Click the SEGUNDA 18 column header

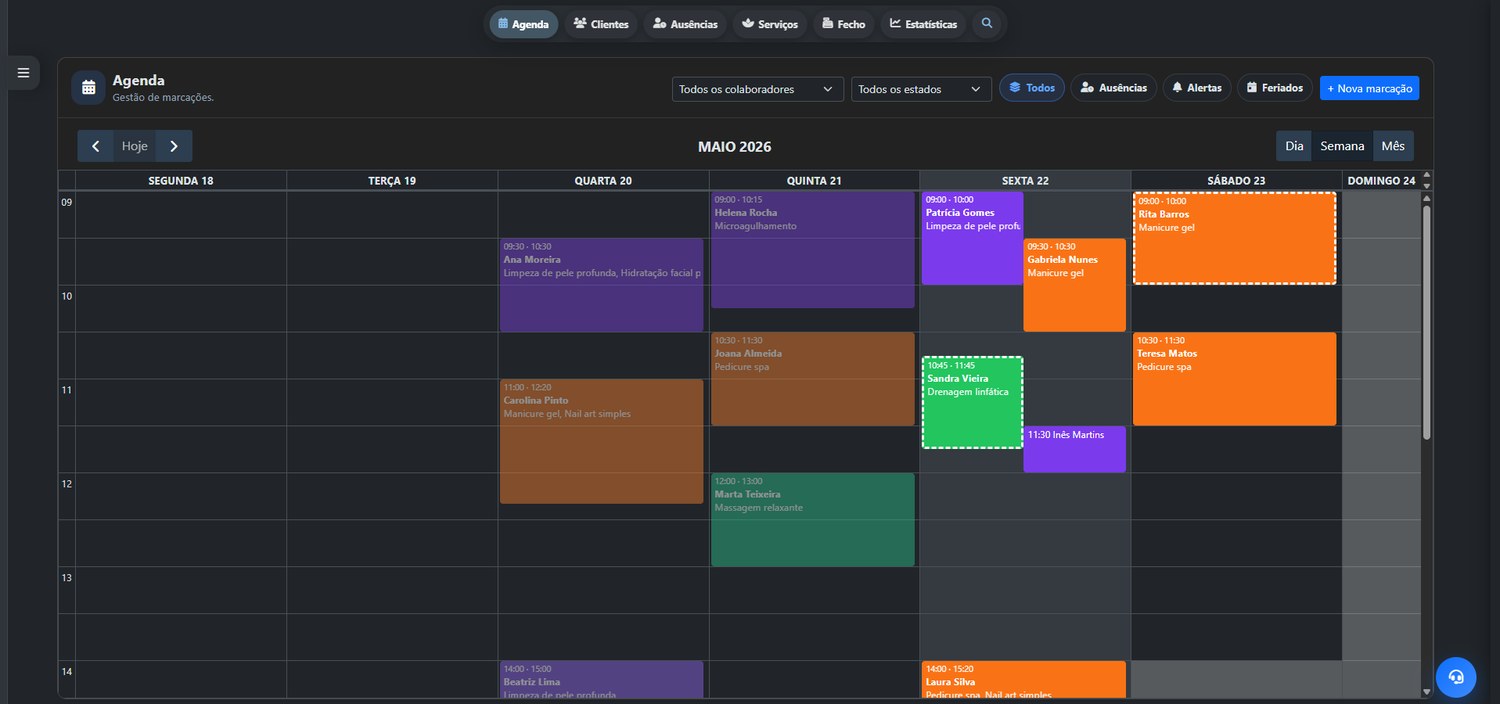[x=181, y=181]
